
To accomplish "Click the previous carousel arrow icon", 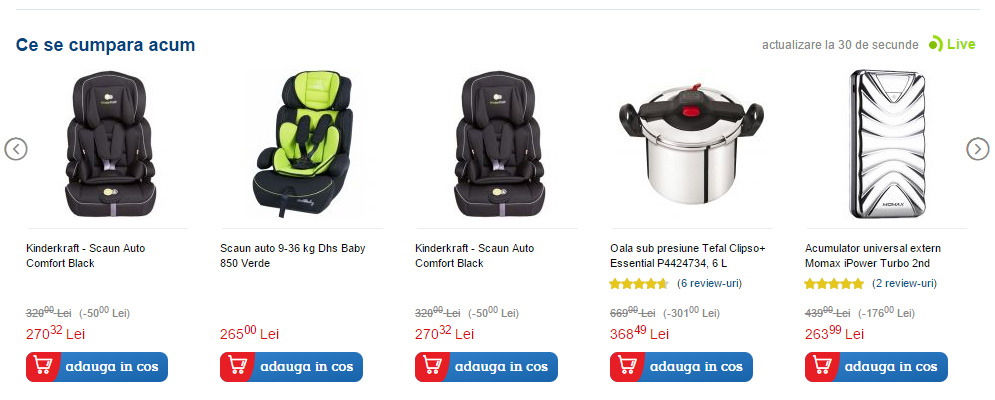I will coord(16,149).
